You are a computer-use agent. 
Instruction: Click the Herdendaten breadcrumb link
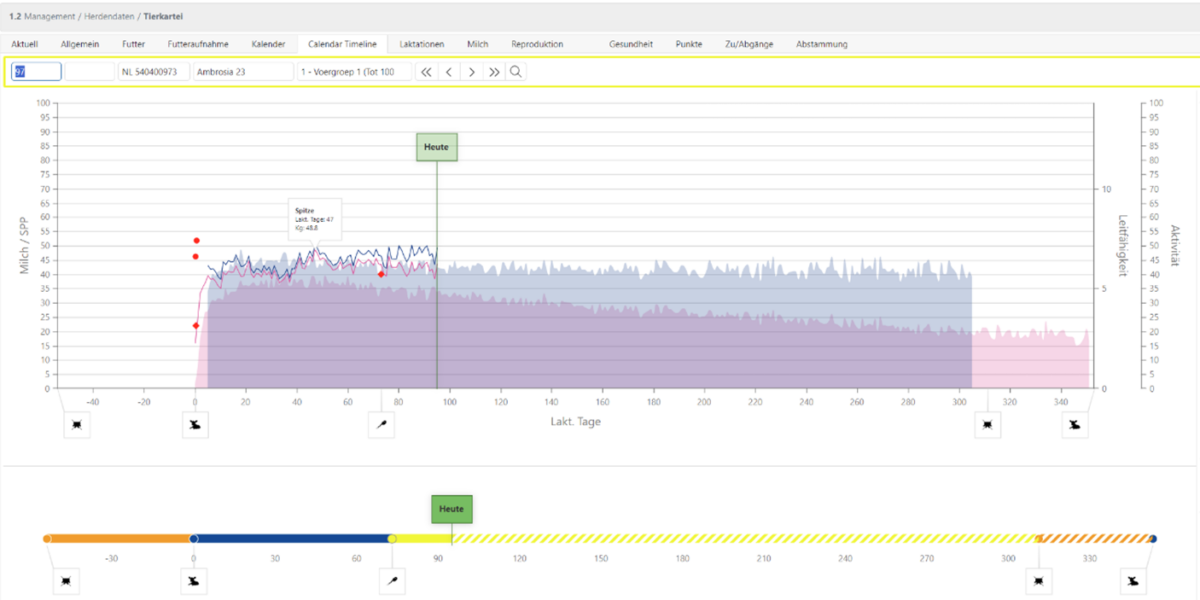[111, 17]
